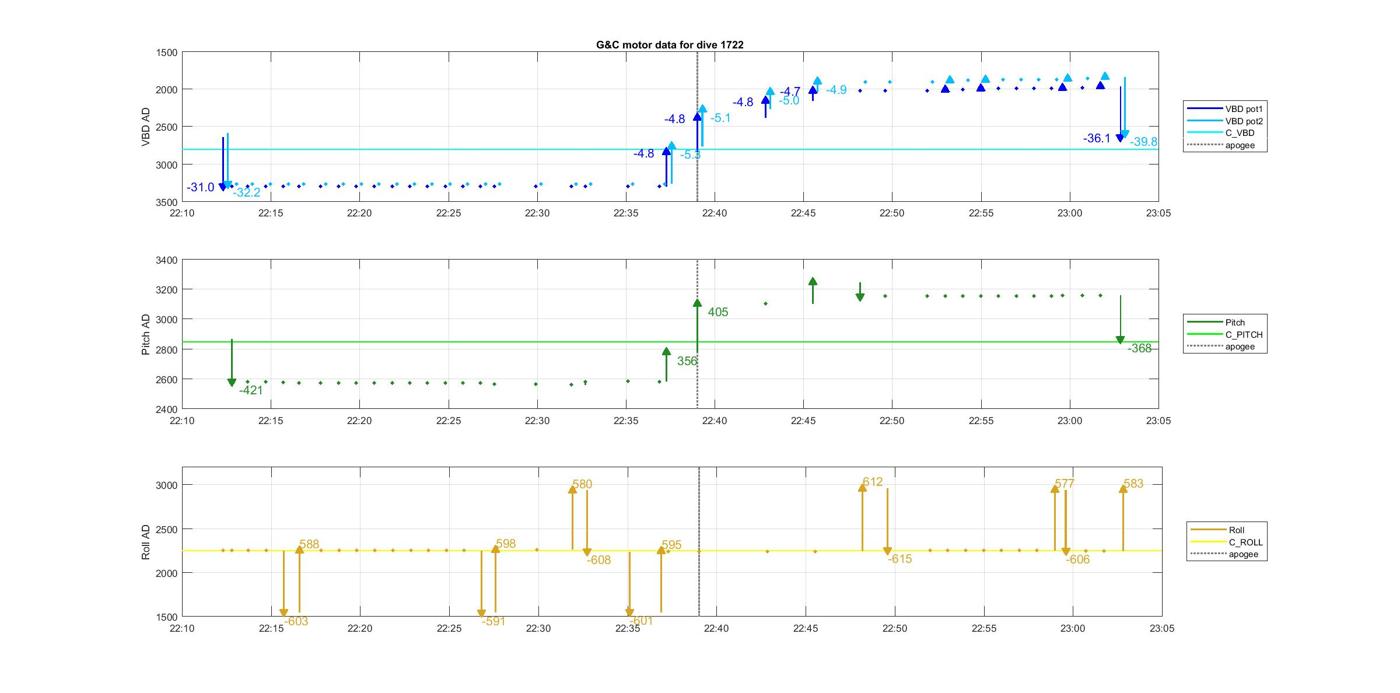Click the '-606' roll data label

point(1078,560)
